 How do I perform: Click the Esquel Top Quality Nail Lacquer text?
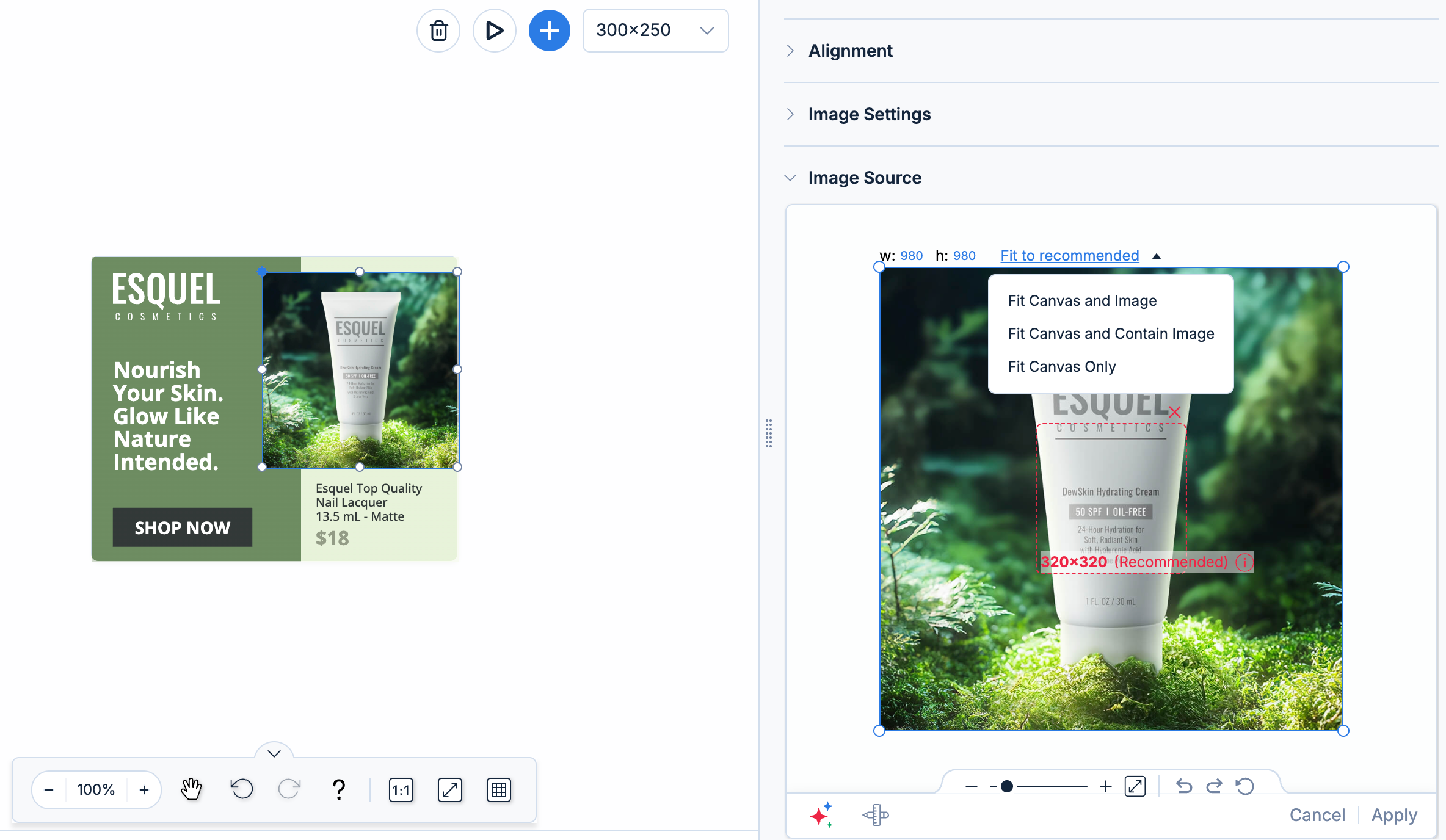pos(368,502)
